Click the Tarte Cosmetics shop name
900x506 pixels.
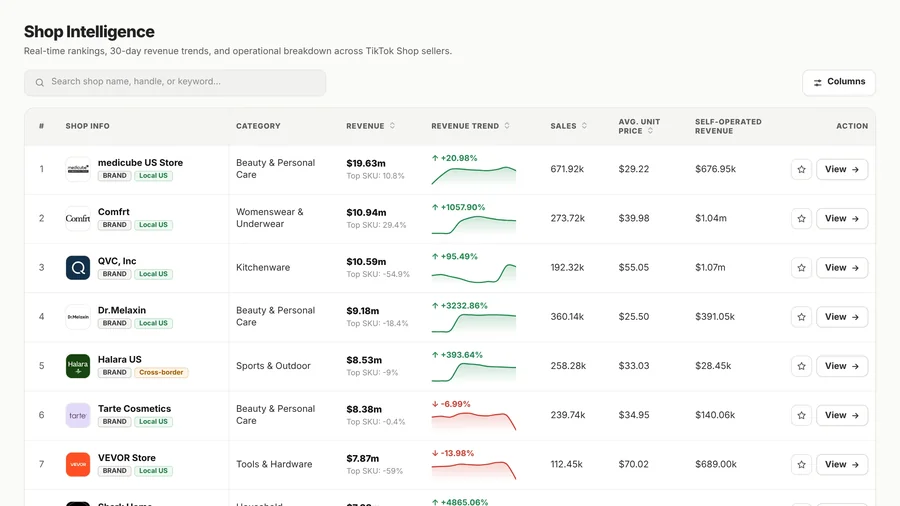(134, 409)
